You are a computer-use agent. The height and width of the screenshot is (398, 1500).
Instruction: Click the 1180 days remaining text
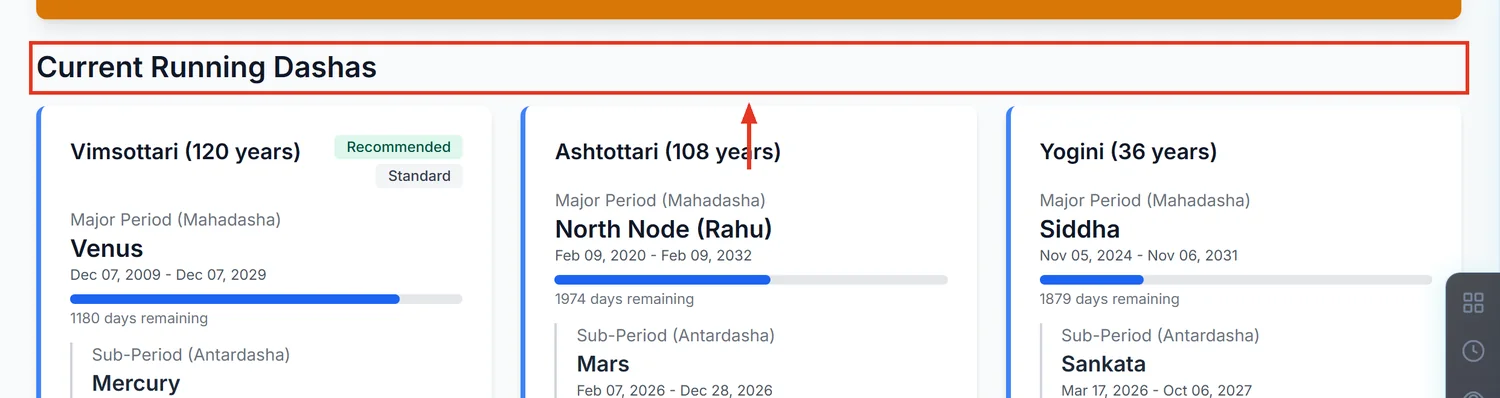click(x=139, y=318)
